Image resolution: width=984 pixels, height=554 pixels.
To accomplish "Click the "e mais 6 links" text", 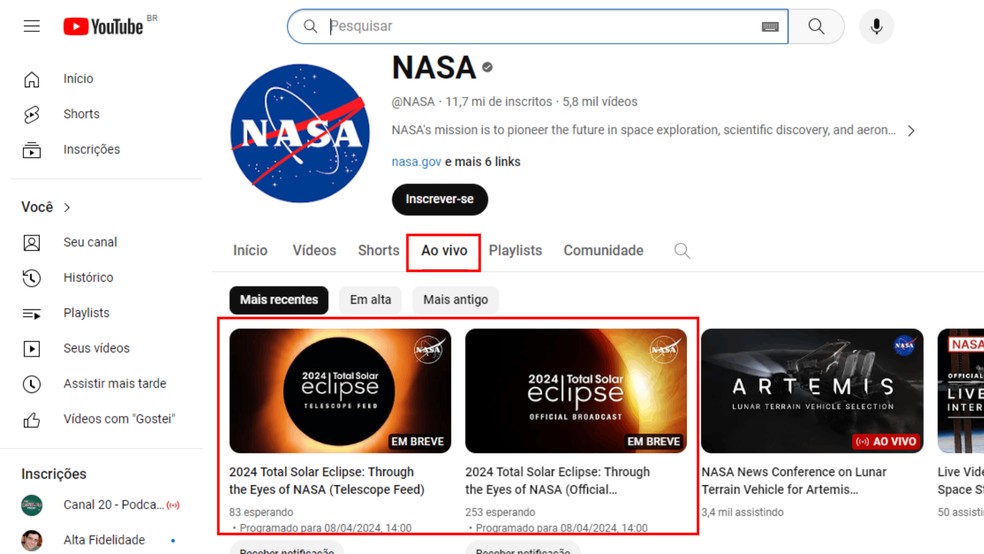I will (x=483, y=162).
